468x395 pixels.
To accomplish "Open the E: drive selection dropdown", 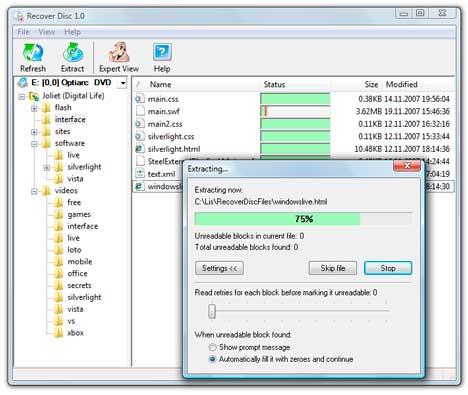I will 123,83.
